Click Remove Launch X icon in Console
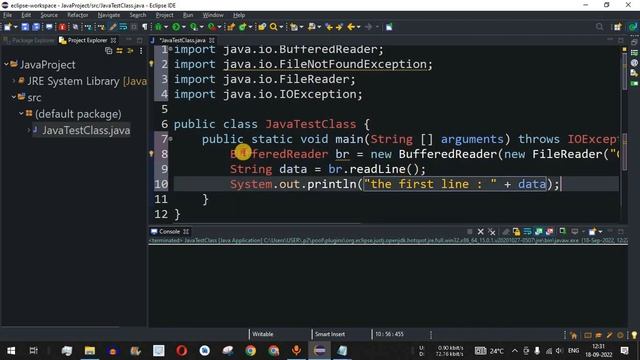The height and width of the screenshot is (360, 640). (480, 232)
